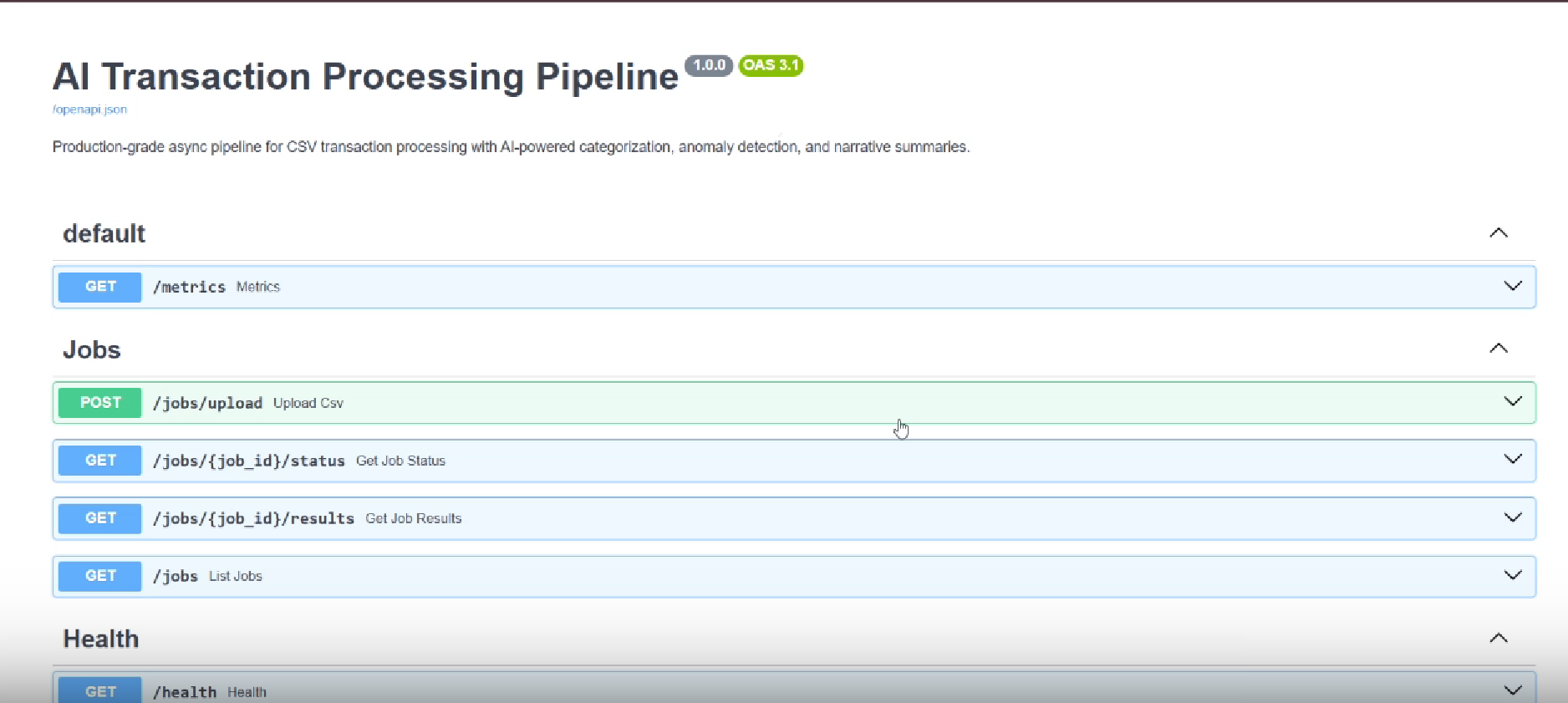Open the /jobs/{job_id}/status path

point(248,461)
